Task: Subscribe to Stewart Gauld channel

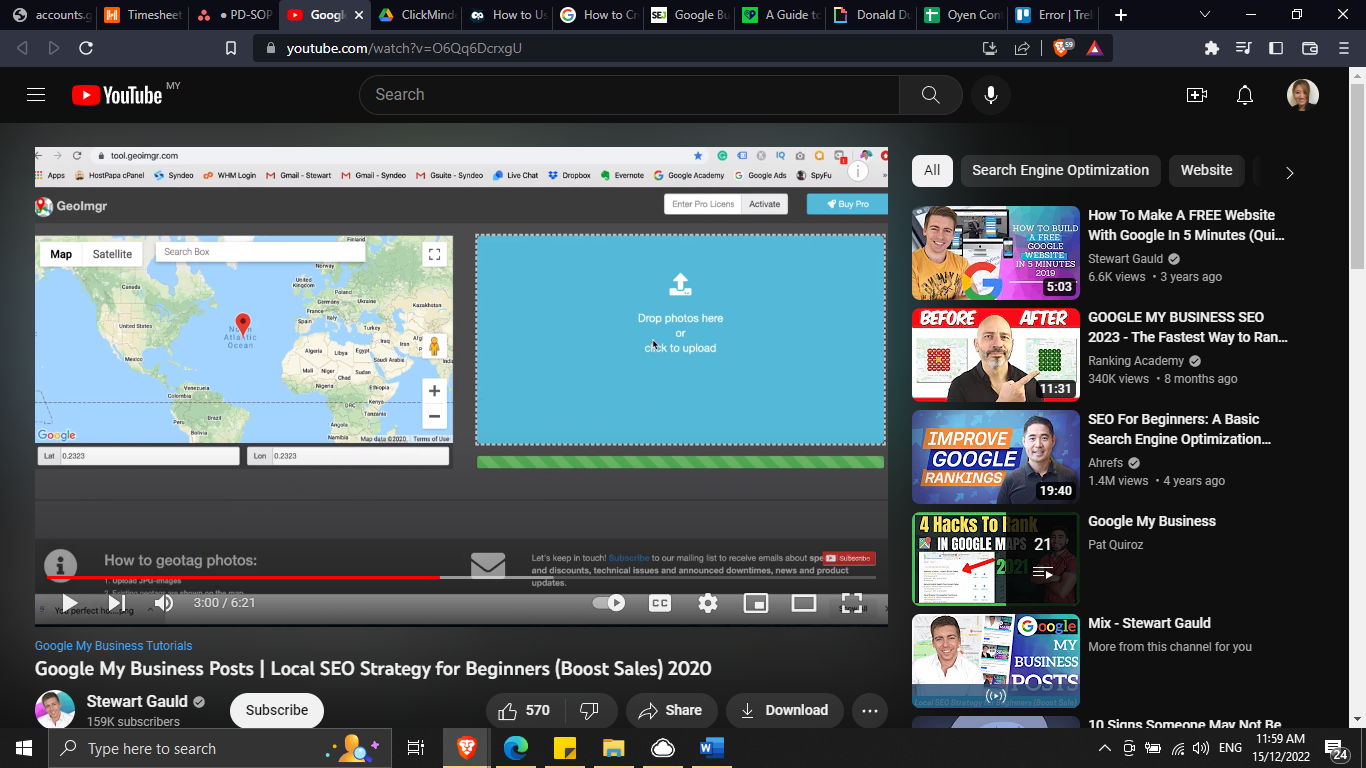Action: (x=277, y=710)
